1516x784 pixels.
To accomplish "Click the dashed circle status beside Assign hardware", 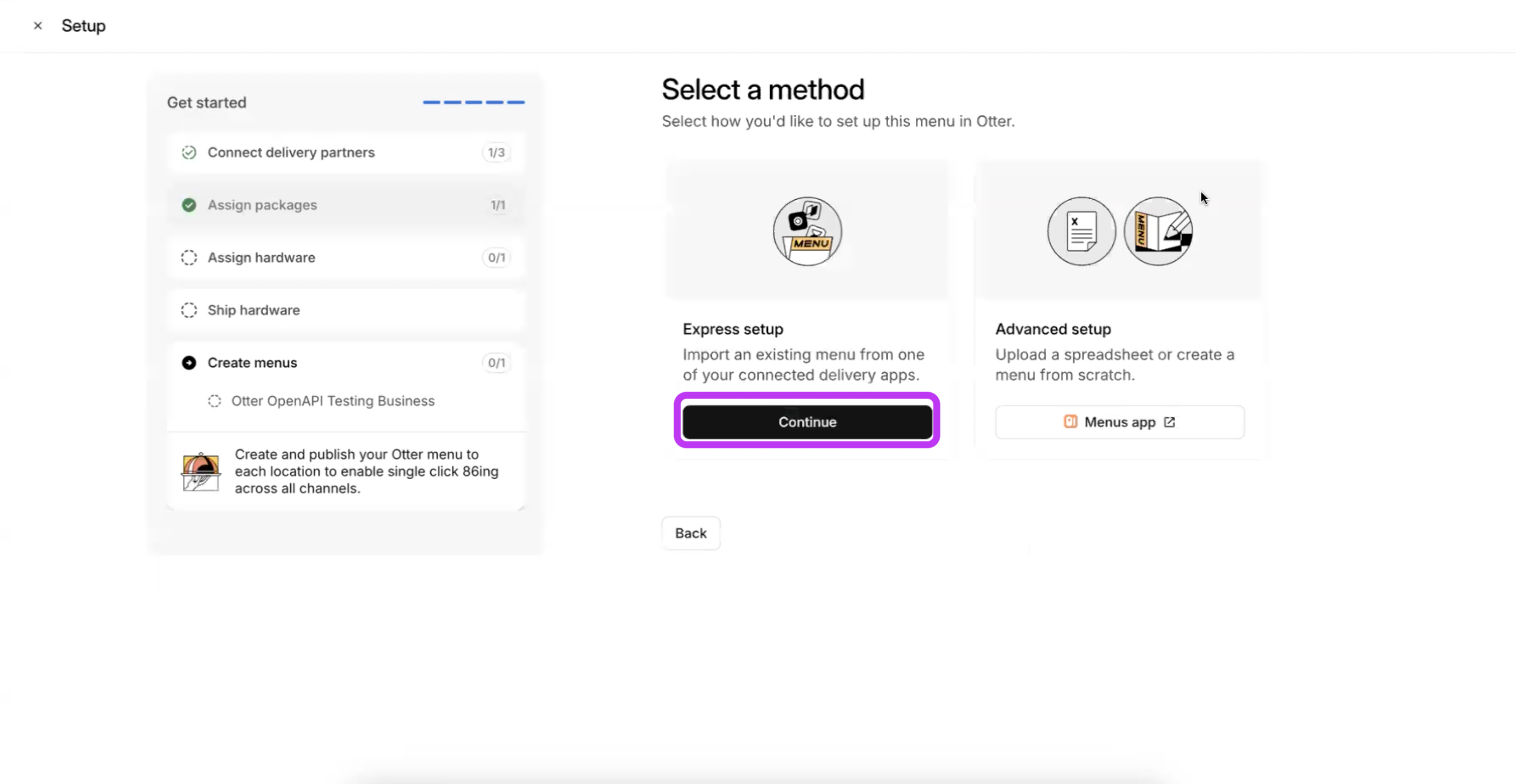I will click(x=189, y=258).
